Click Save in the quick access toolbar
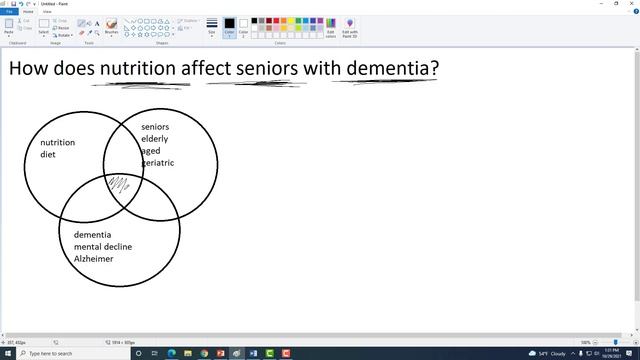640x360 pixels. tap(13, 4)
